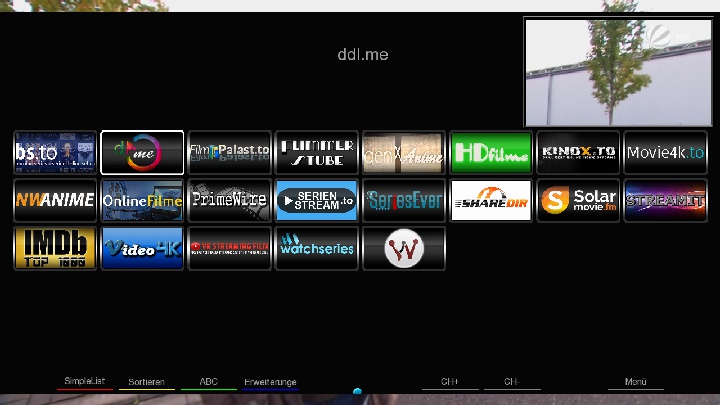Select the ddl.me tile
Image resolution: width=720 pixels, height=405 pixels.
(142, 153)
